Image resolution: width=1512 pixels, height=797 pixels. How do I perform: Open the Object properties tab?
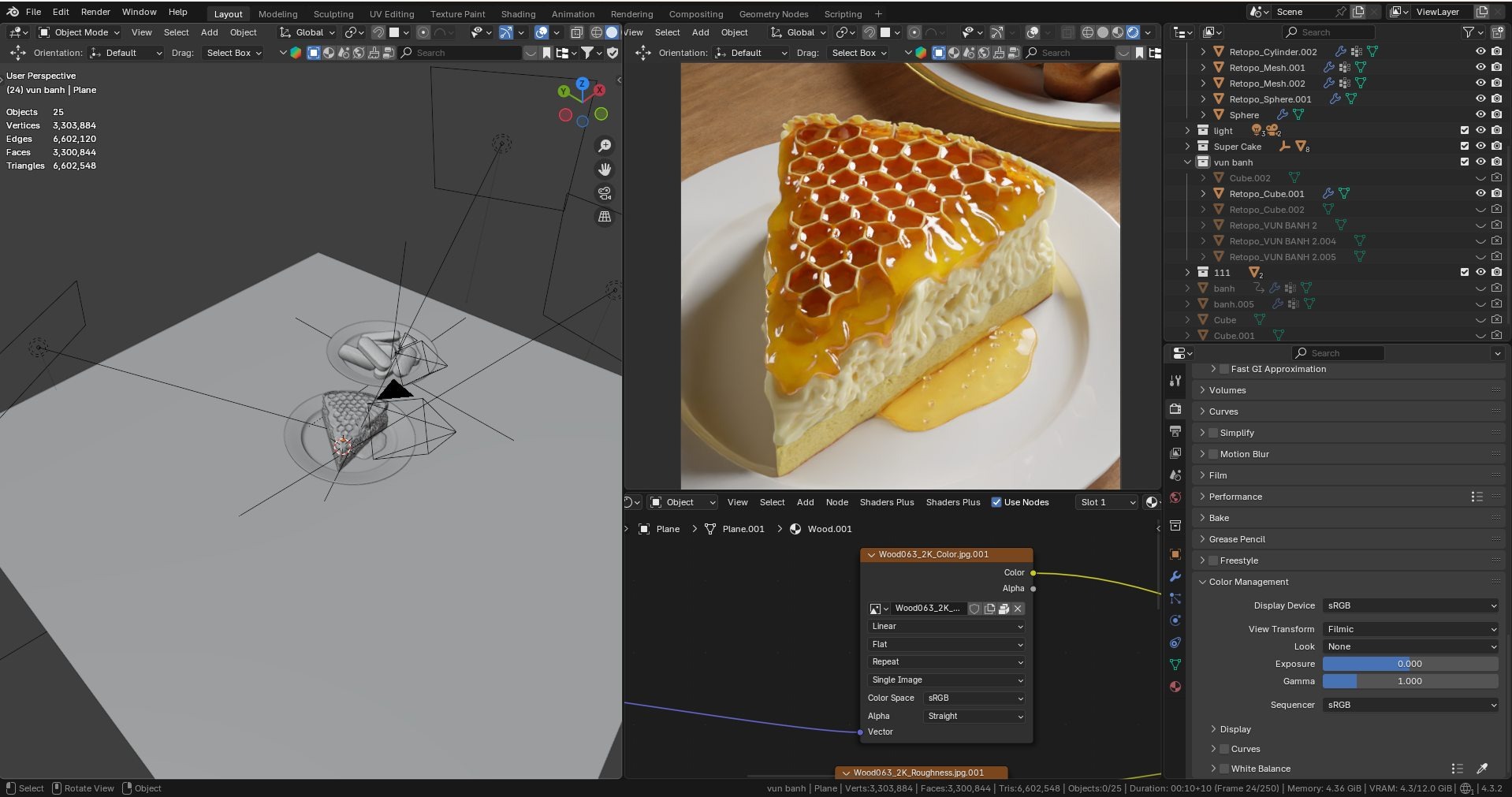point(1175,554)
